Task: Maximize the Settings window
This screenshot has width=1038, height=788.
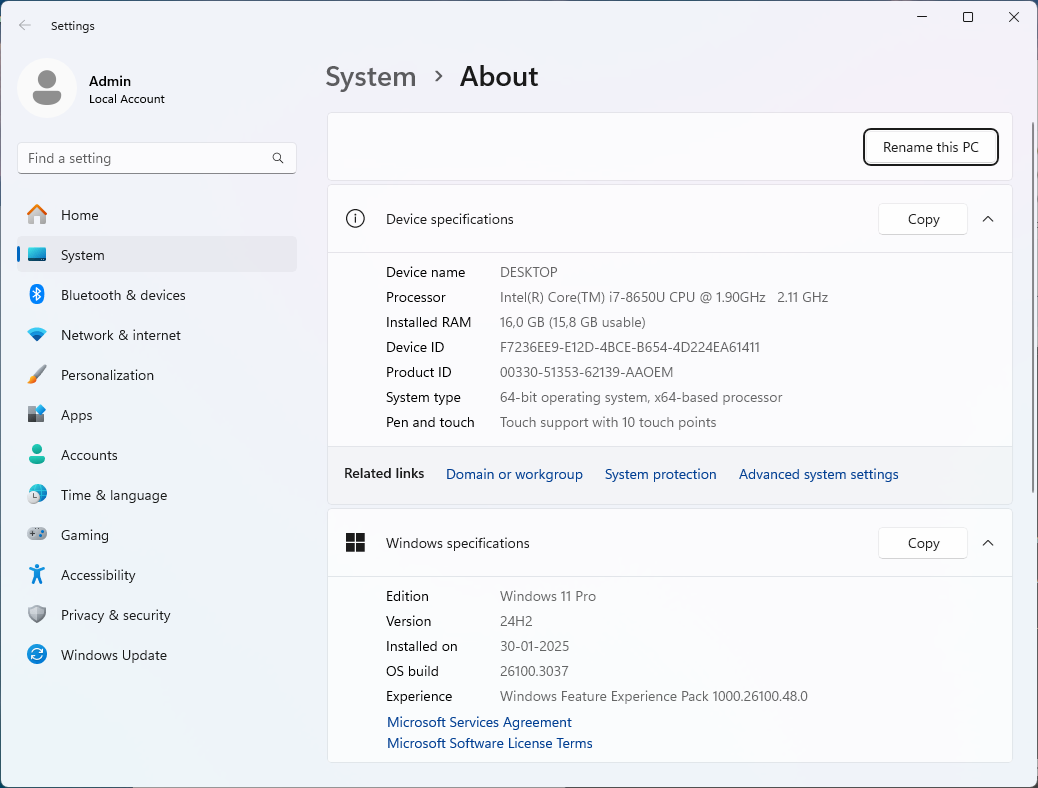Action: [967, 17]
